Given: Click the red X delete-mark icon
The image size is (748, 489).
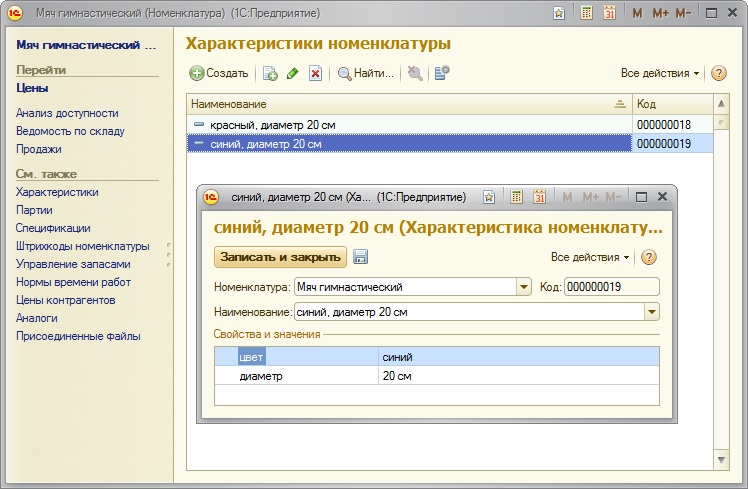Looking at the screenshot, I should [x=315, y=73].
